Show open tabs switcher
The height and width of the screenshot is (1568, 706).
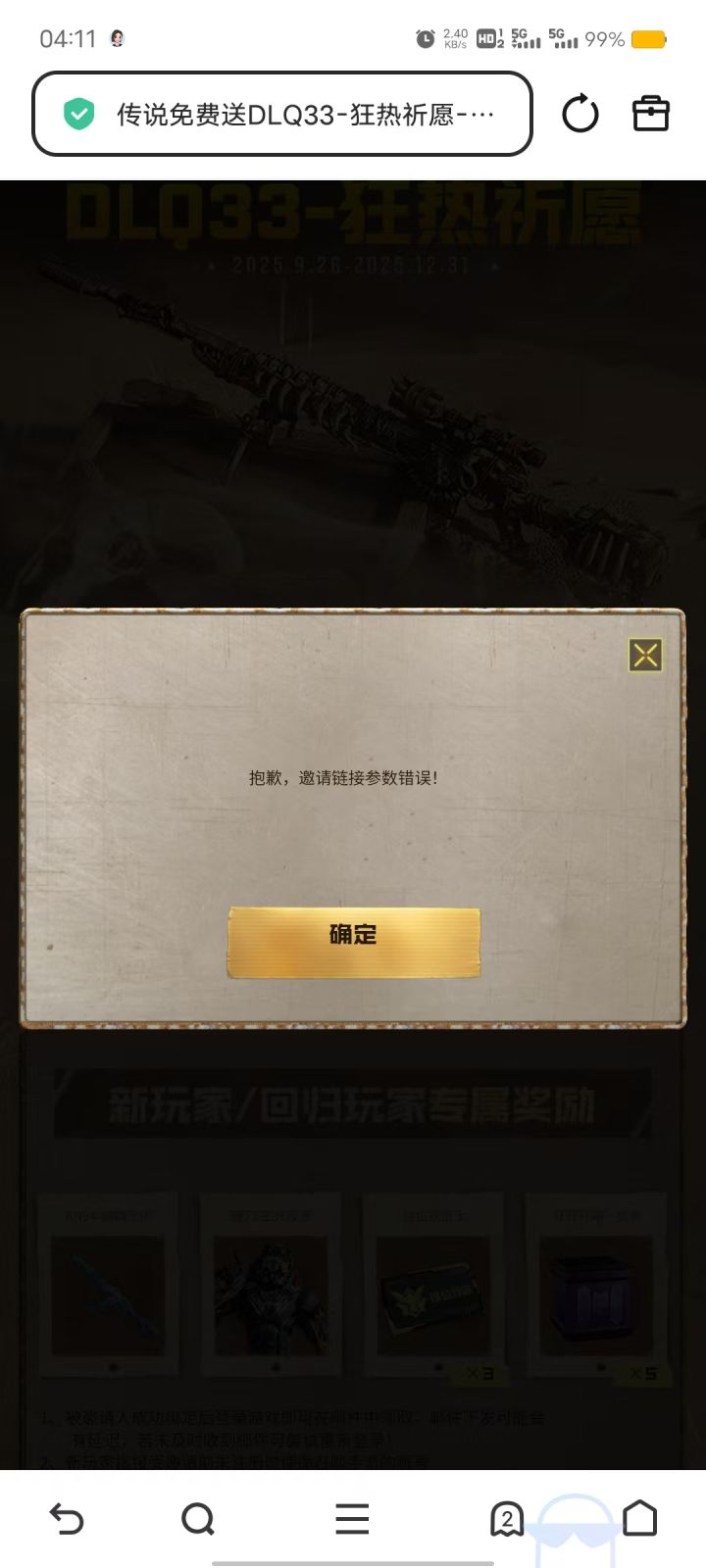click(506, 1519)
